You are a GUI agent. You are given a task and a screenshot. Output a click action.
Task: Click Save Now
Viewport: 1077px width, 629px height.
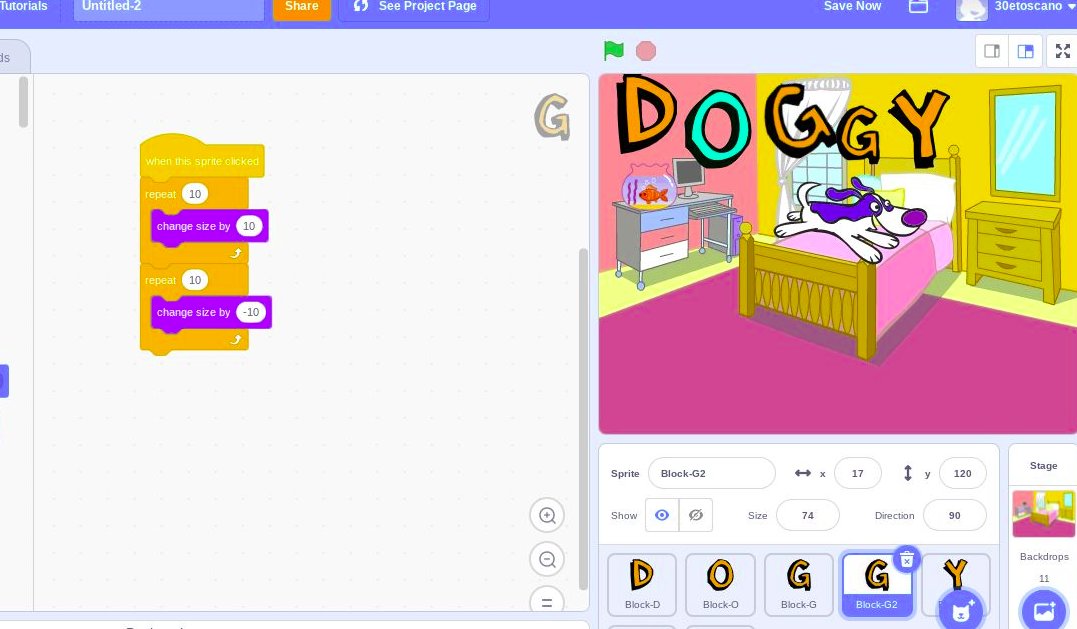(852, 6)
